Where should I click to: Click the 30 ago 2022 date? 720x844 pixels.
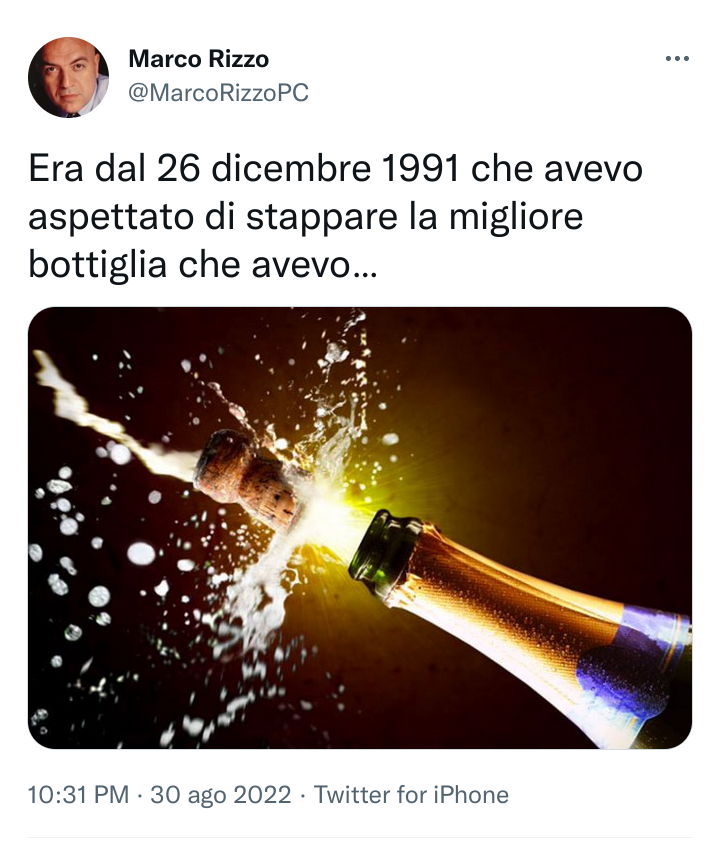click(x=221, y=794)
